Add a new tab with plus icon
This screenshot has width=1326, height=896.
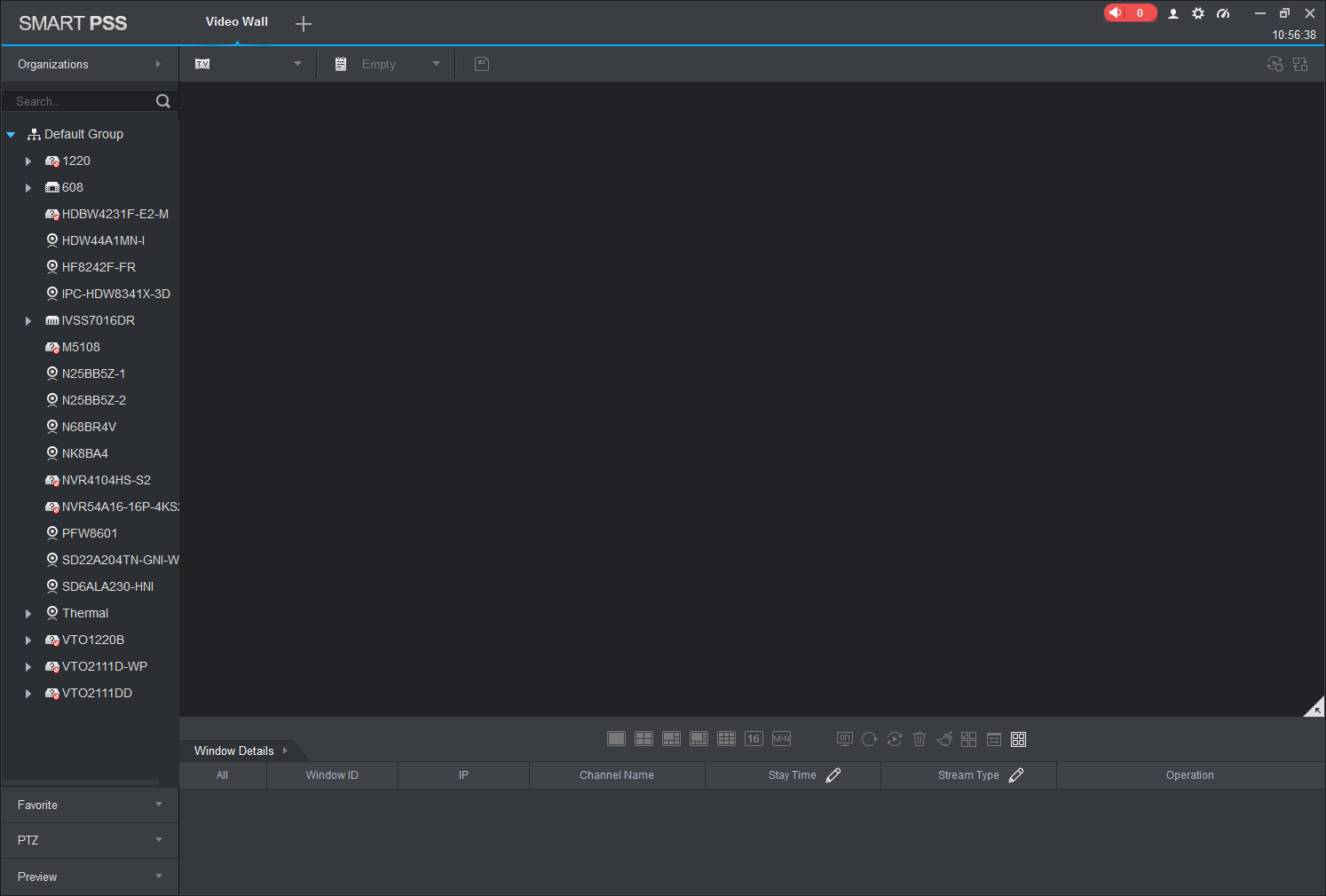(x=304, y=24)
